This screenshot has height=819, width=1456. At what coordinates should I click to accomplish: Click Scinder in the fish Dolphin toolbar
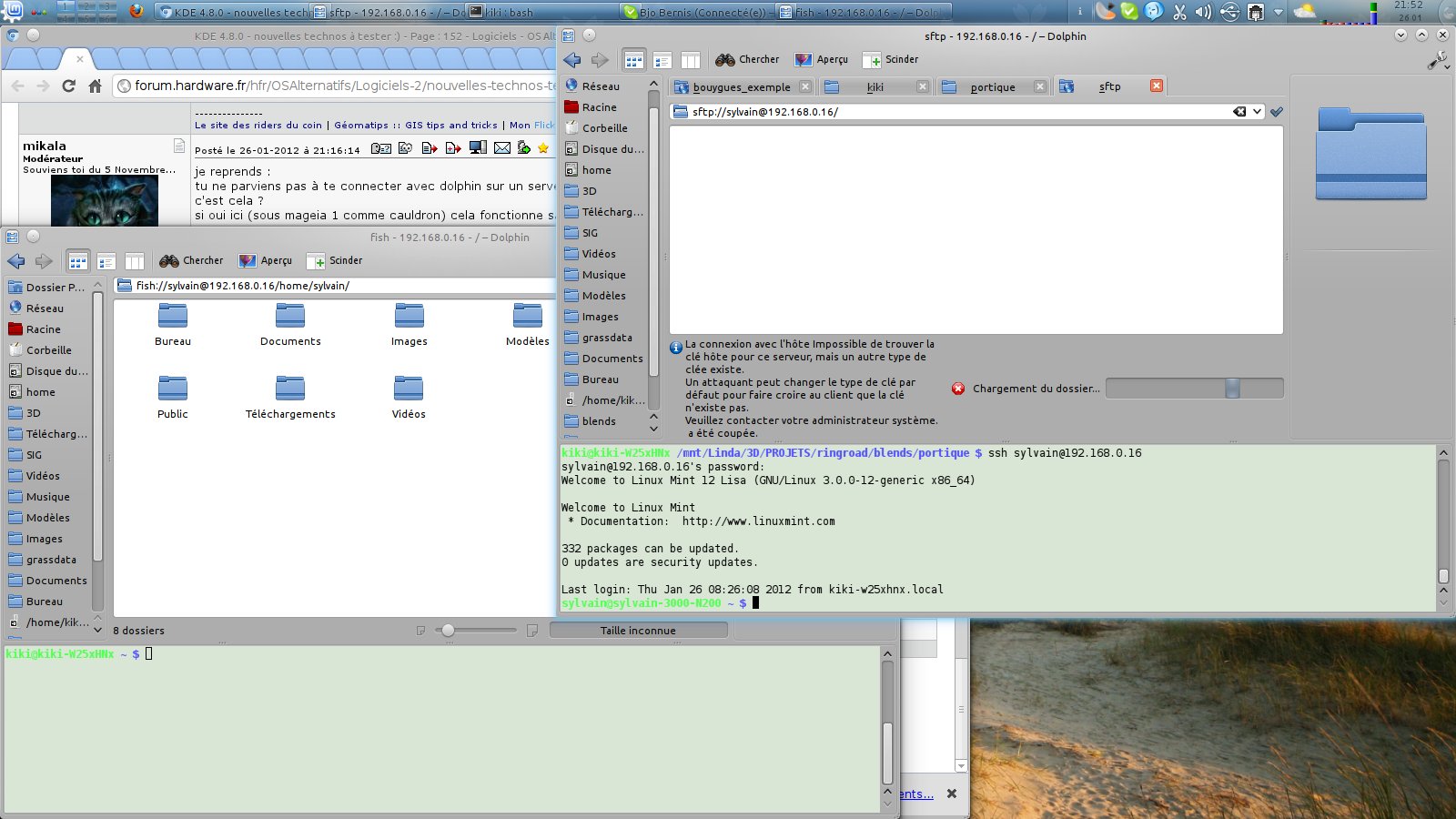tap(334, 261)
